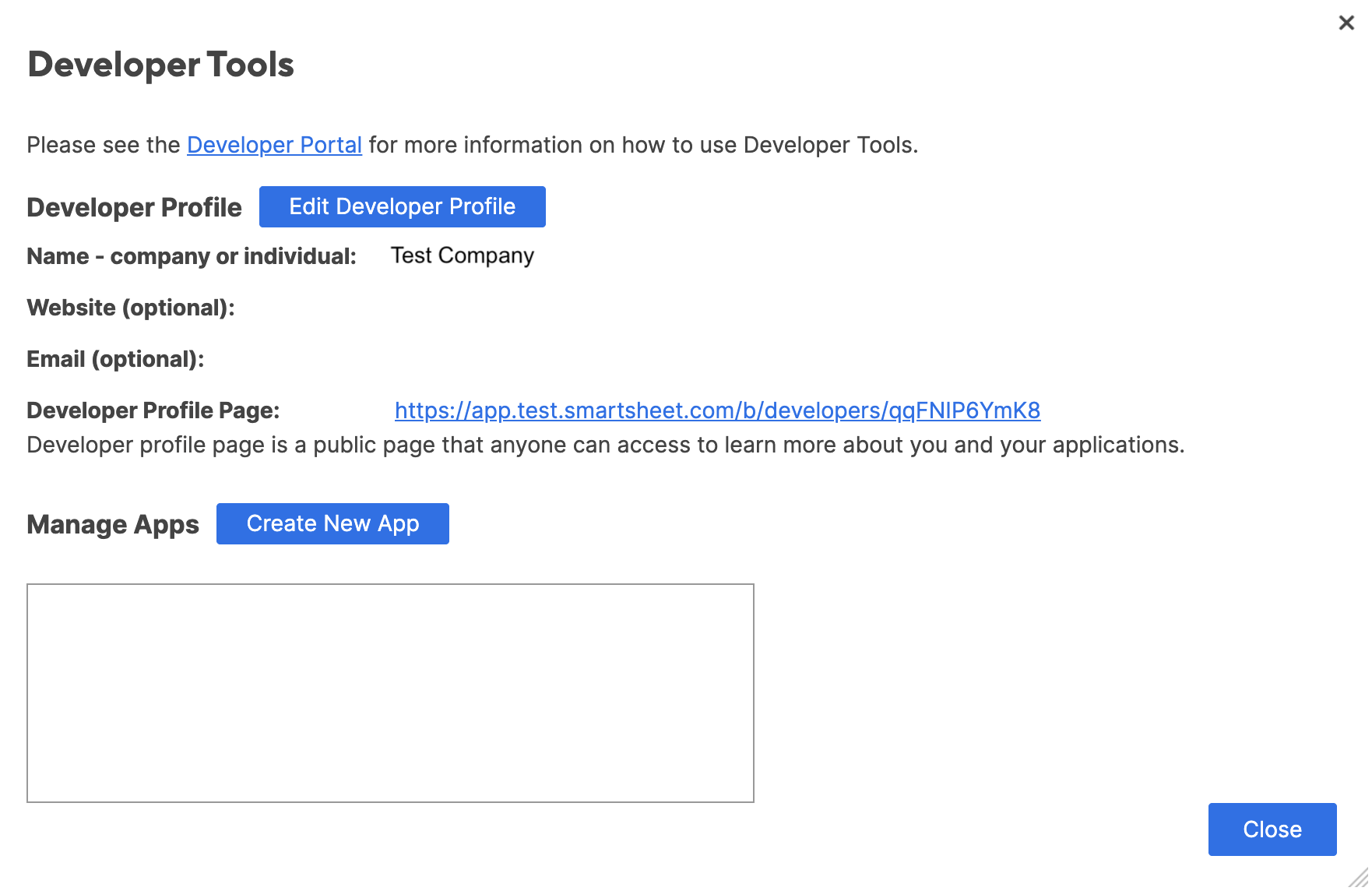Screen dimensions: 1372x891
Task: Open the Developer Portal link
Action: 274,146
